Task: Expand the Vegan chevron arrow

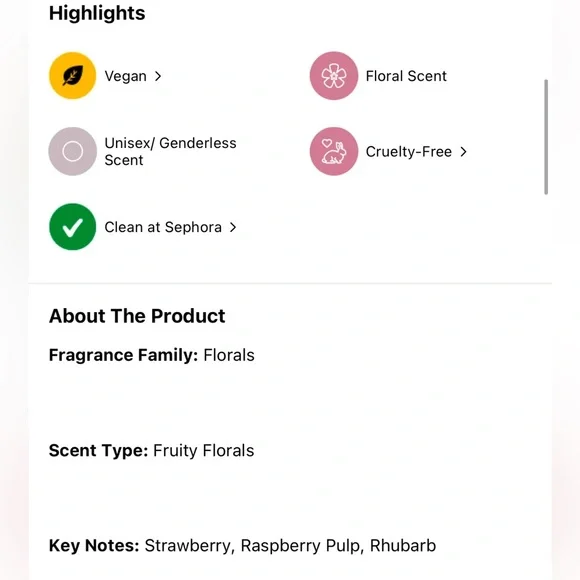Action: [x=158, y=76]
